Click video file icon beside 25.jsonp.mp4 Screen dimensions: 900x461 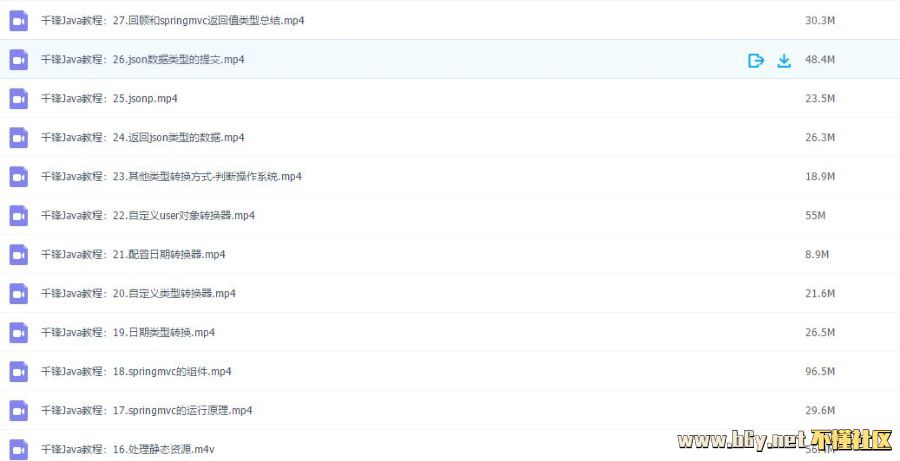[x=18, y=99]
